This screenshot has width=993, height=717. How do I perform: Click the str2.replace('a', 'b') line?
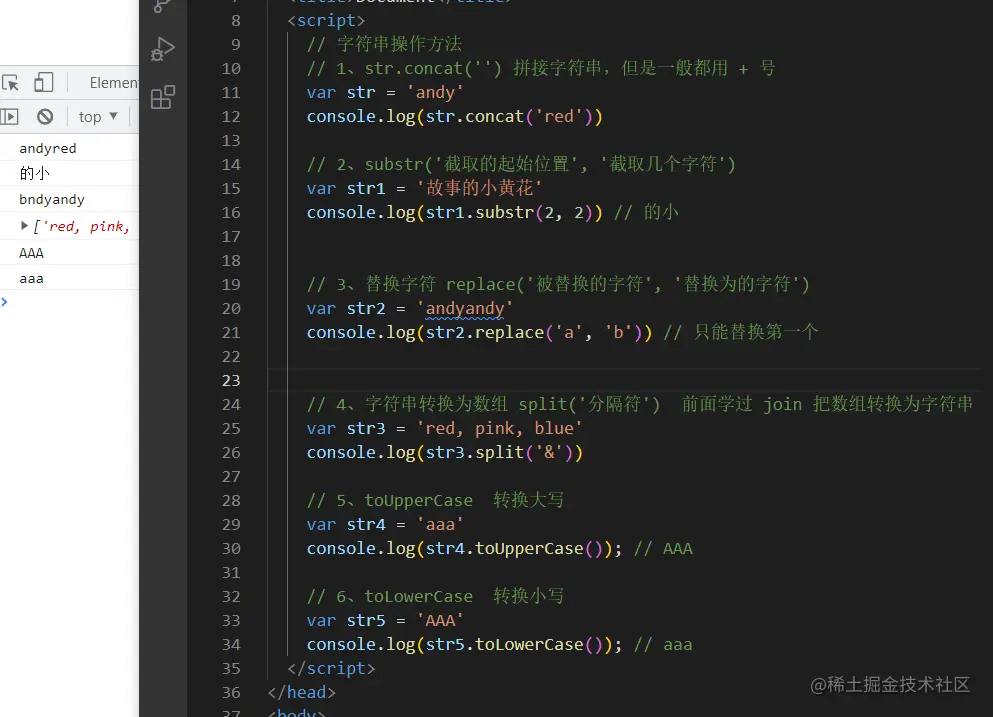pos(479,333)
